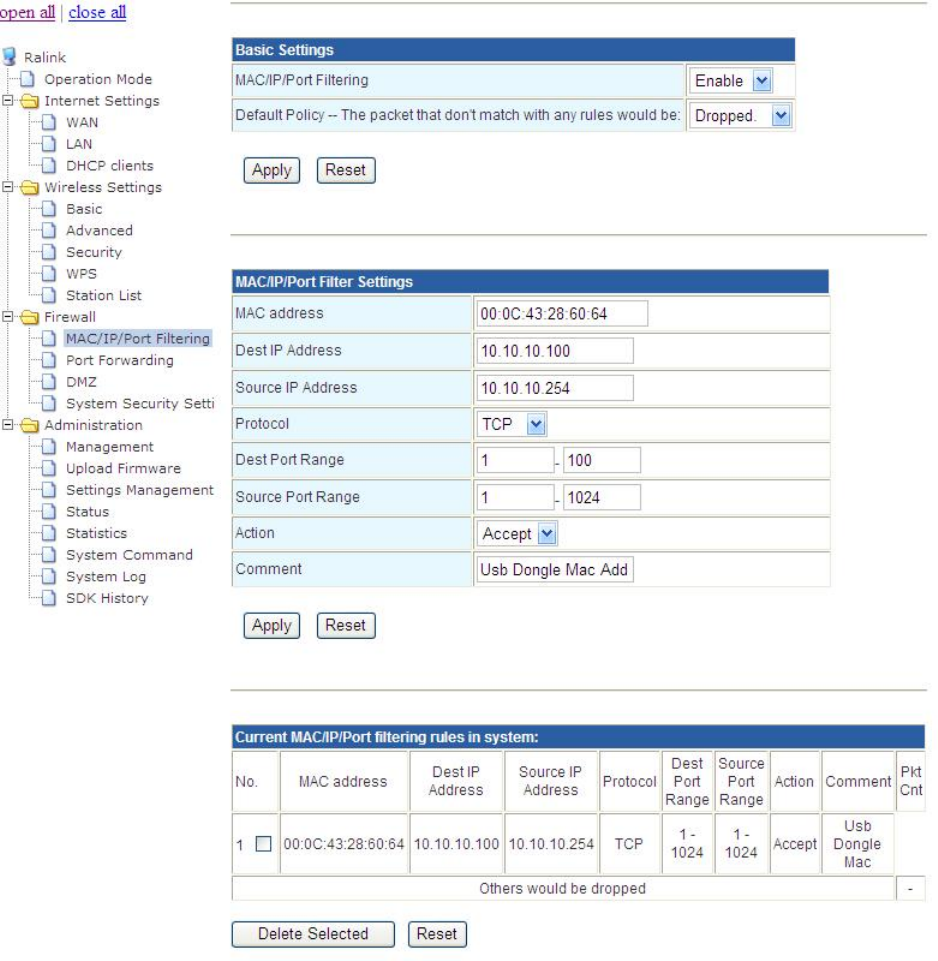Click the close all link
This screenshot has width=938, height=961.
point(97,12)
